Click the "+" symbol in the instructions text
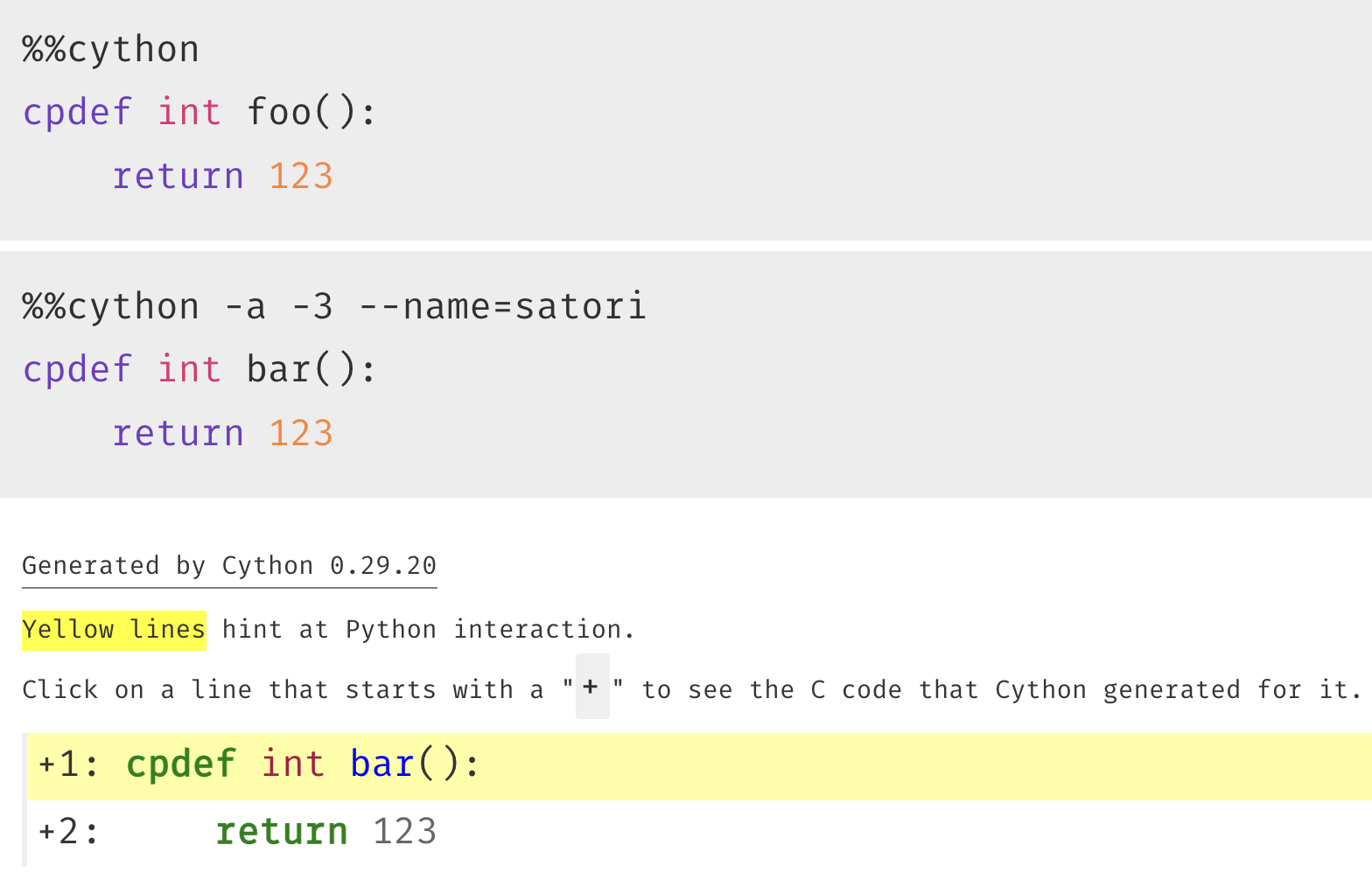 591,687
